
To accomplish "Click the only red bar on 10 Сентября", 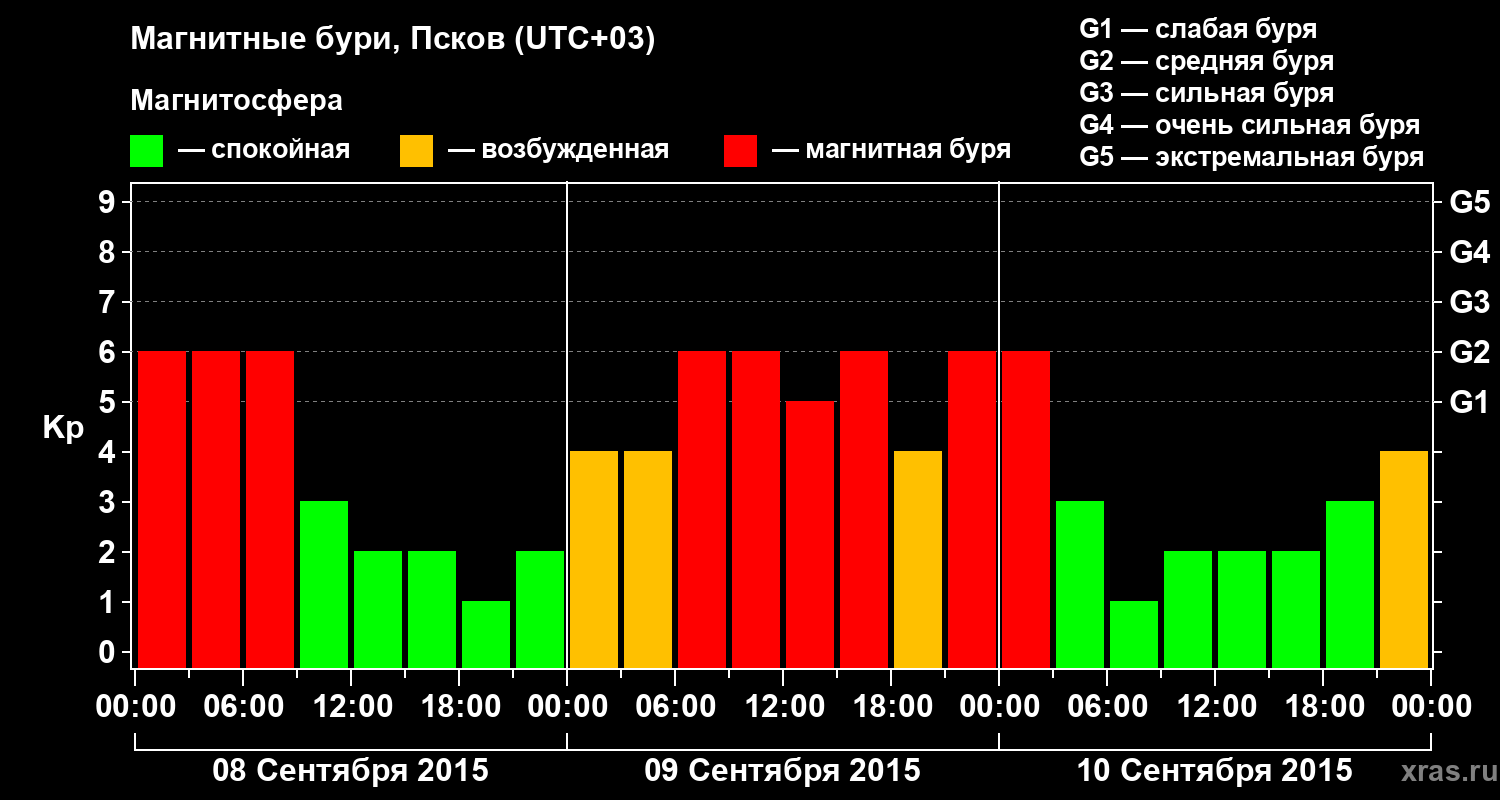I will (x=1026, y=509).
